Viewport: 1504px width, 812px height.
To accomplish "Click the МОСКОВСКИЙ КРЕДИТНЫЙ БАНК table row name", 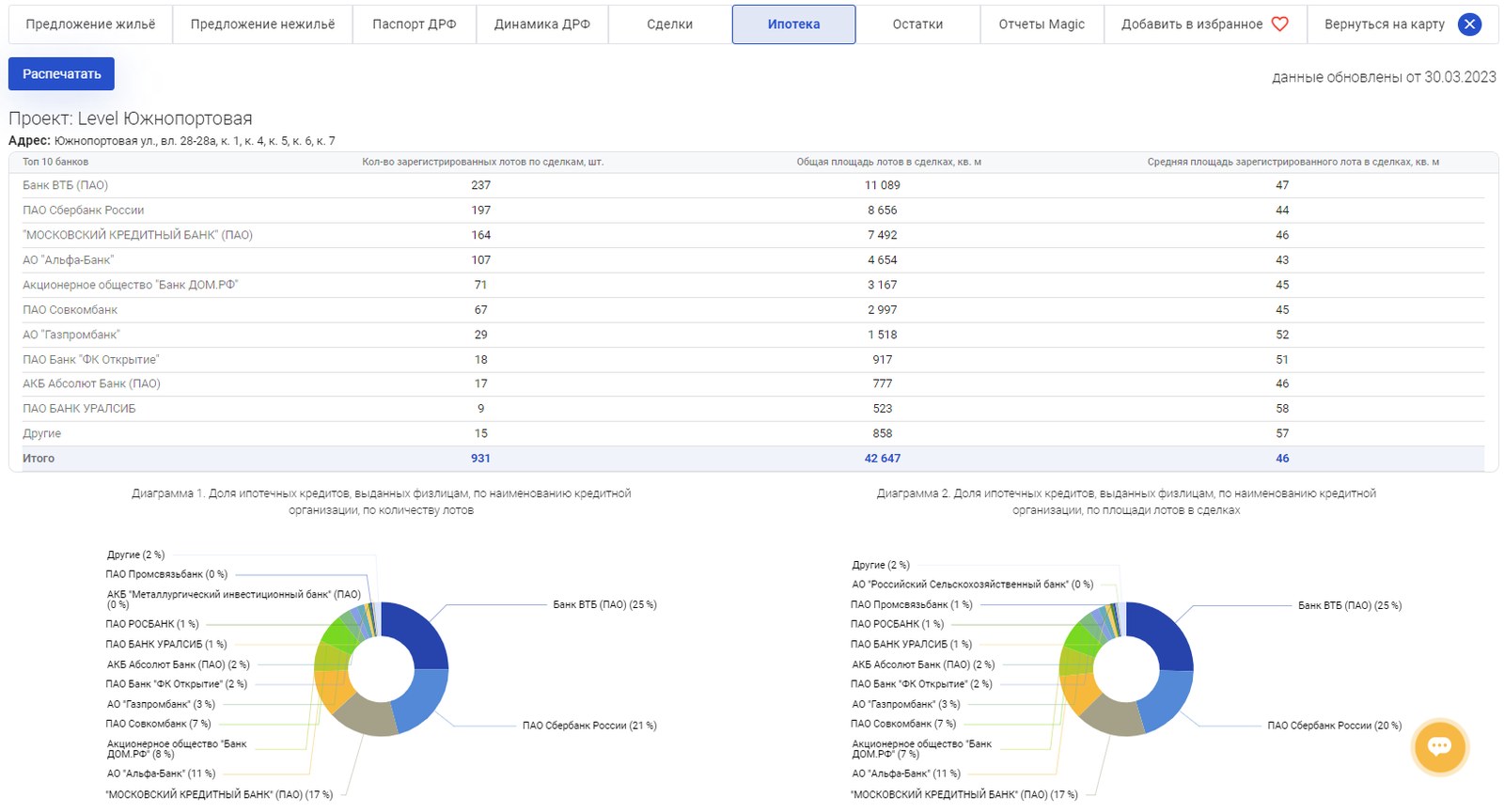I will [x=137, y=235].
